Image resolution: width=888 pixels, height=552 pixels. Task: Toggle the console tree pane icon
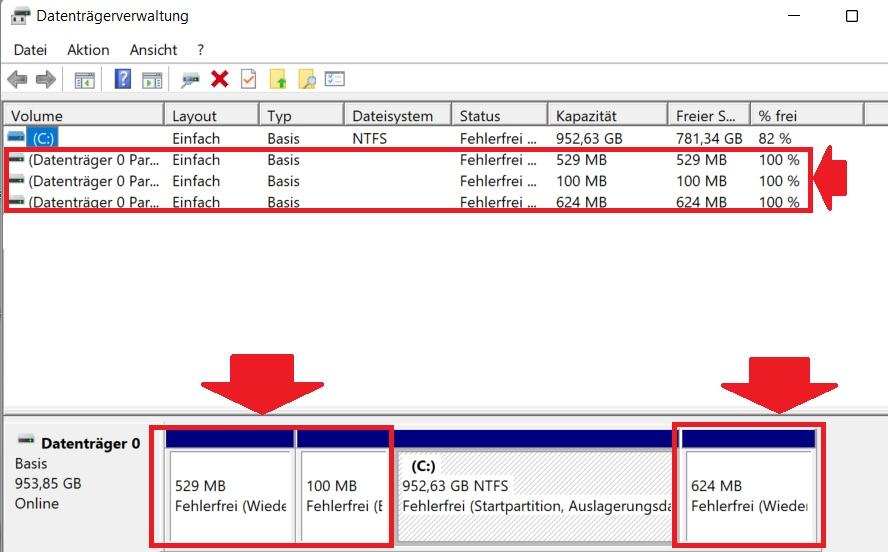tap(84, 80)
